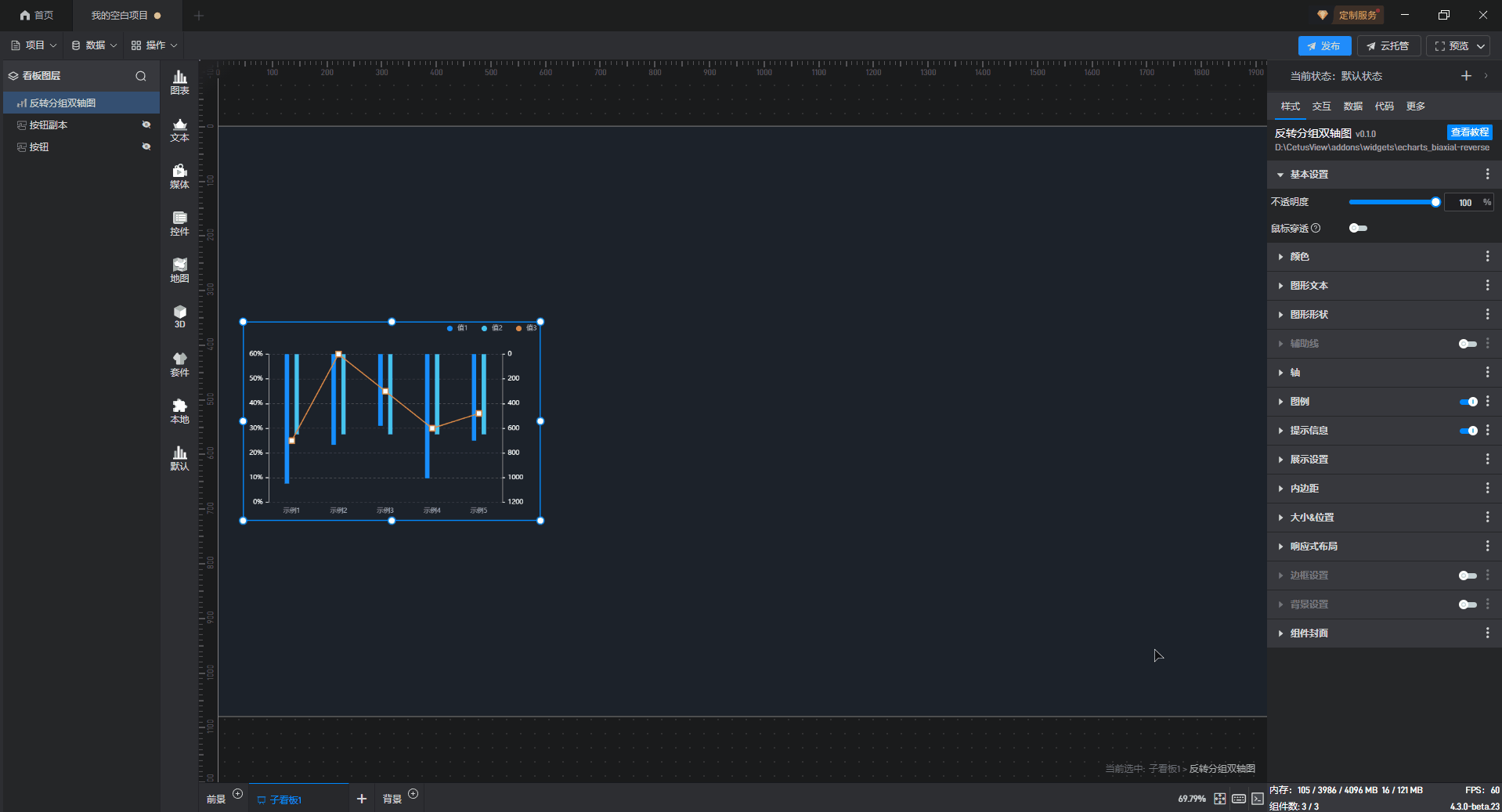Image resolution: width=1502 pixels, height=812 pixels.
Task: Expand the 组件封面 section
Action: tap(1280, 633)
